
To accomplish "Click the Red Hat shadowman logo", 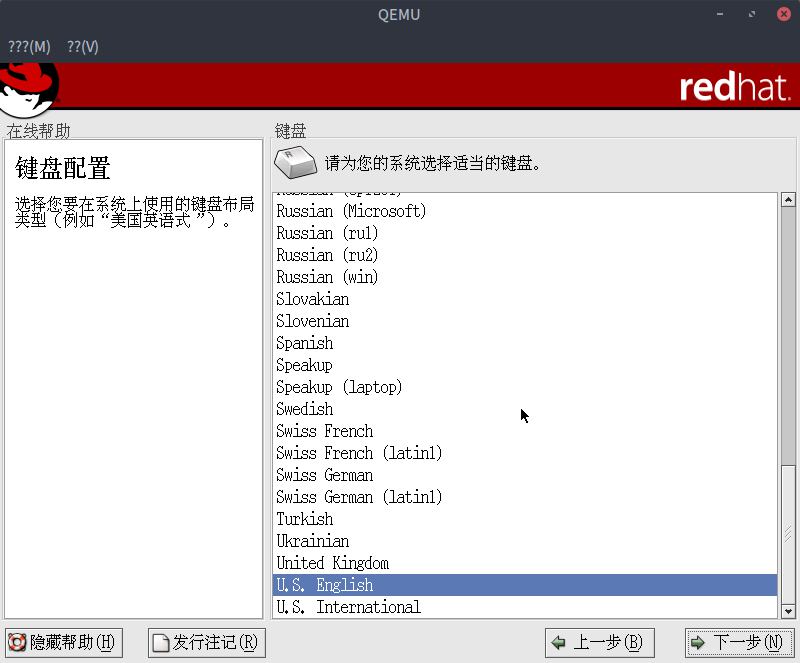I will (x=28, y=88).
